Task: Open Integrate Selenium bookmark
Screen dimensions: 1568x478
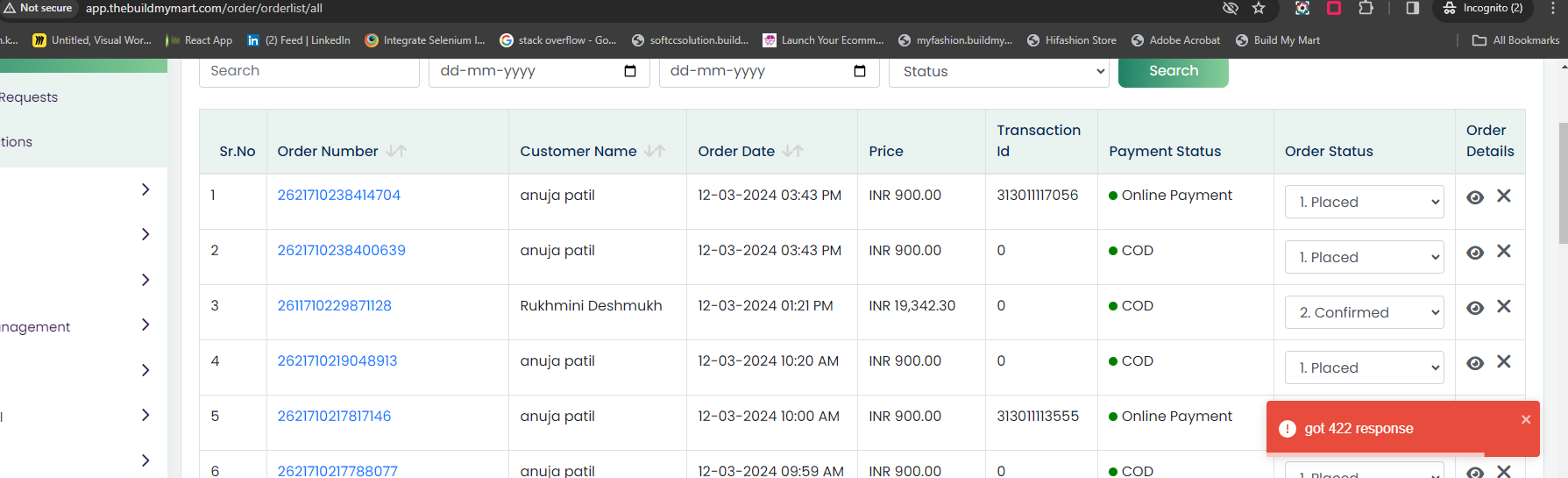Action: [x=425, y=40]
